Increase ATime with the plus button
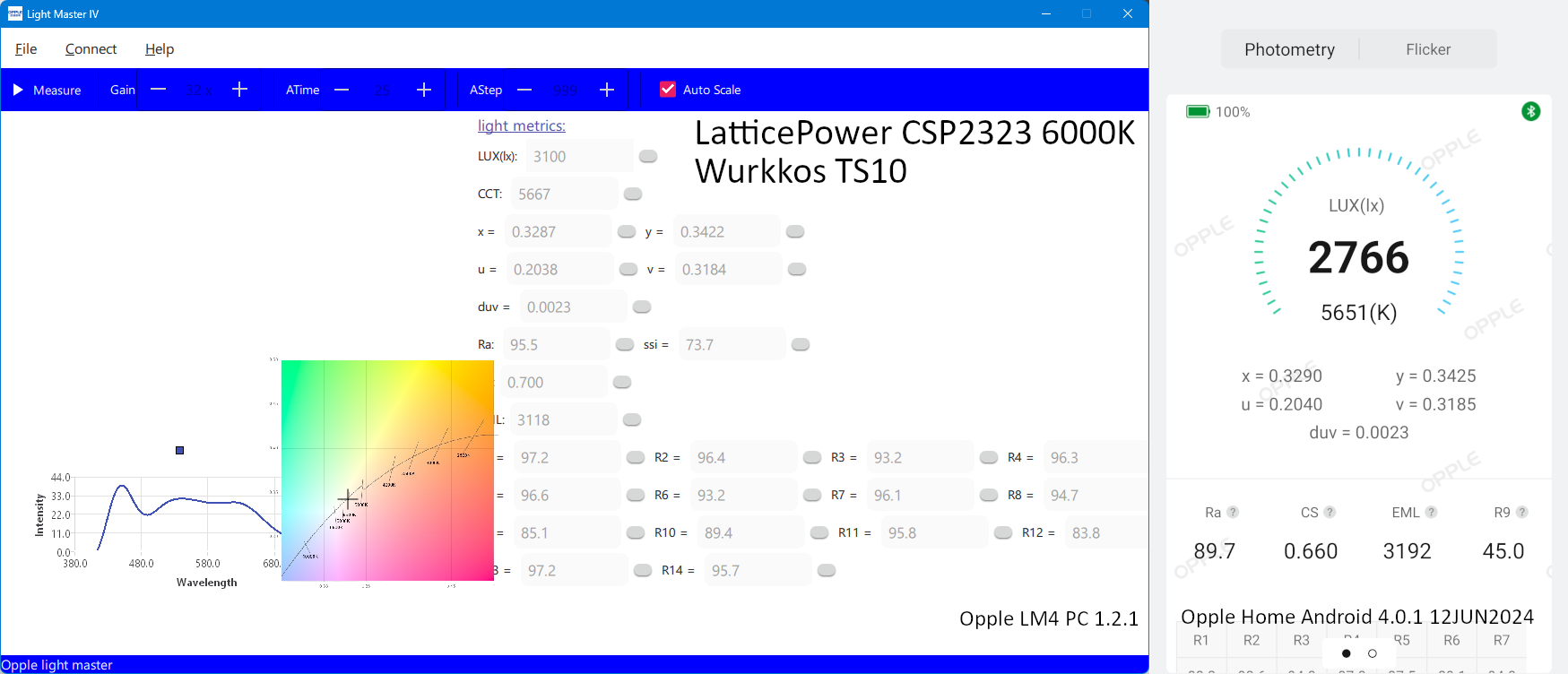This screenshot has width=1568, height=674. [424, 90]
